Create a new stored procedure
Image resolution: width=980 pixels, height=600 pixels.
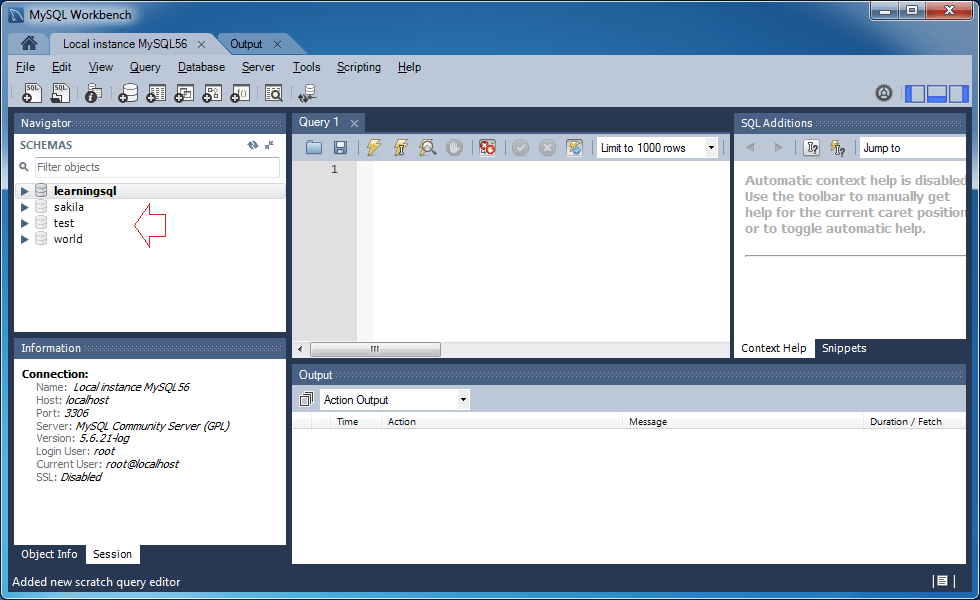point(212,93)
